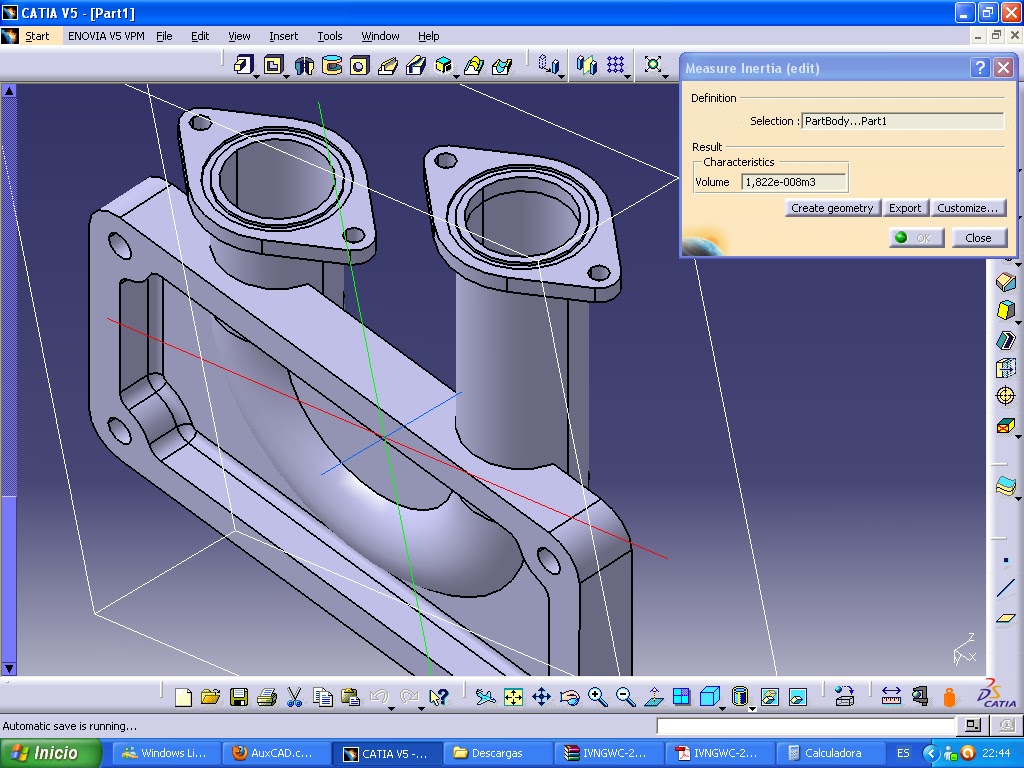Select the Plane creation icon
1024x768 pixels.
pos(1006,618)
